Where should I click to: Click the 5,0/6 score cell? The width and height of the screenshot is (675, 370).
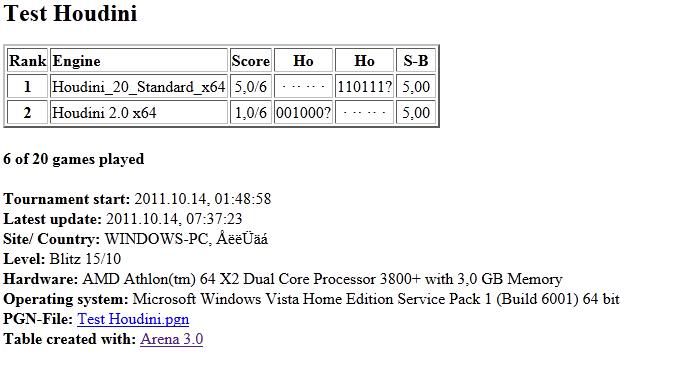pos(251,87)
